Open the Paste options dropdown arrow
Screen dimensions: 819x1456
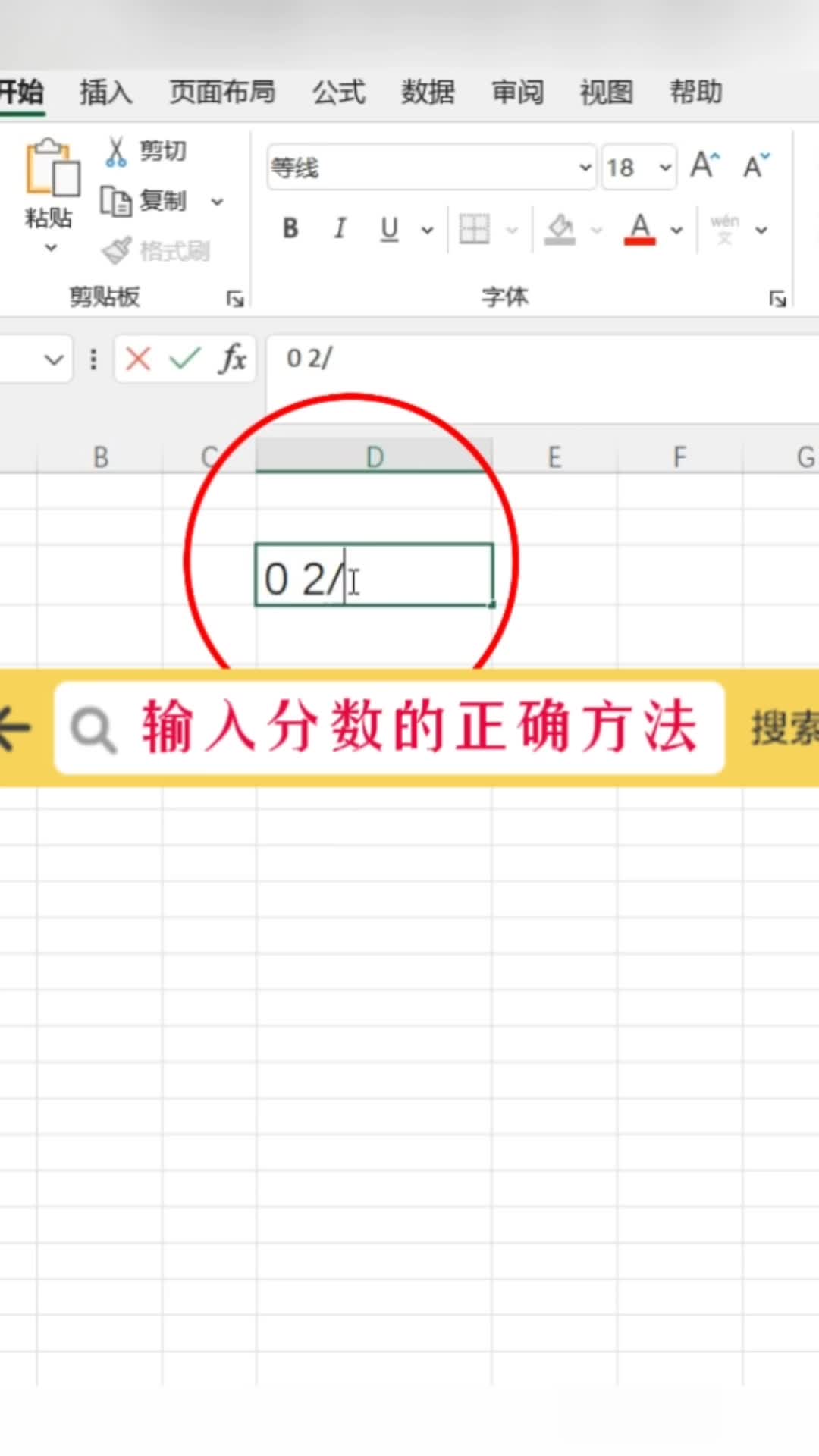(x=51, y=248)
